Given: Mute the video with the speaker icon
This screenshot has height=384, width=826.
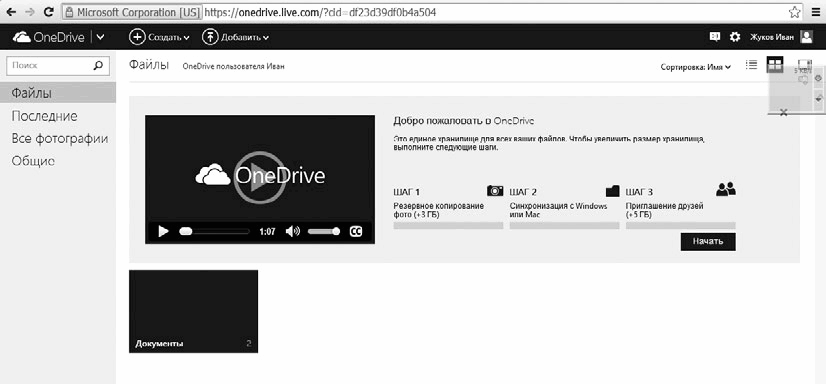Looking at the screenshot, I should point(292,231).
